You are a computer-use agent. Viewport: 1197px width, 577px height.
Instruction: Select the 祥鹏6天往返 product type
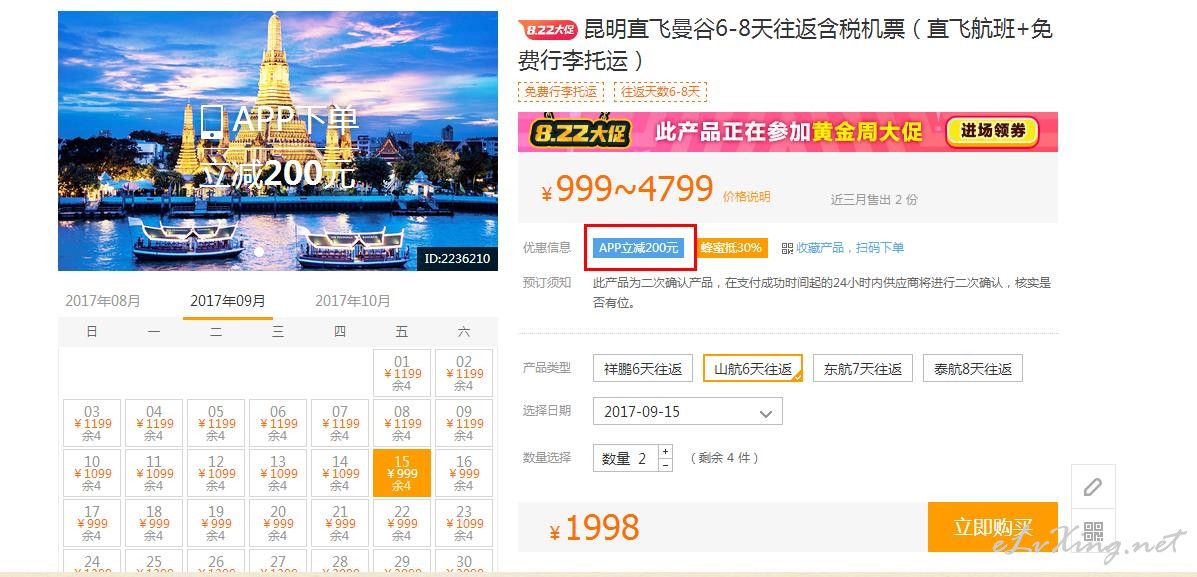pyautogui.click(x=643, y=369)
